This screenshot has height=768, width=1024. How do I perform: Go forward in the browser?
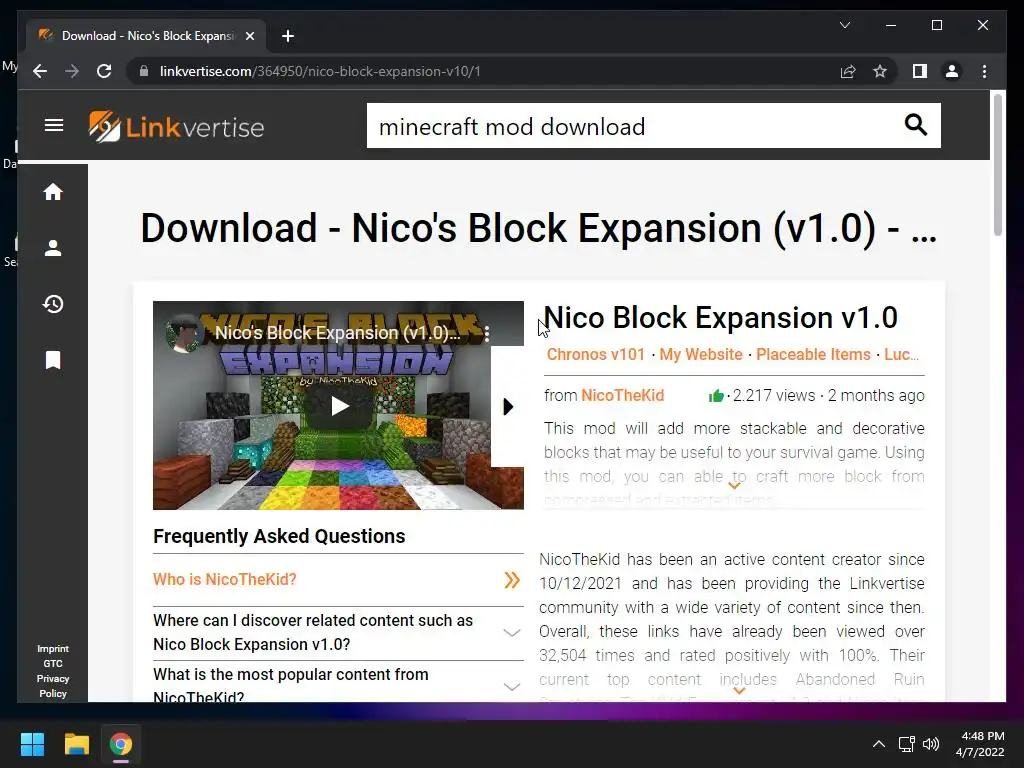(x=72, y=71)
